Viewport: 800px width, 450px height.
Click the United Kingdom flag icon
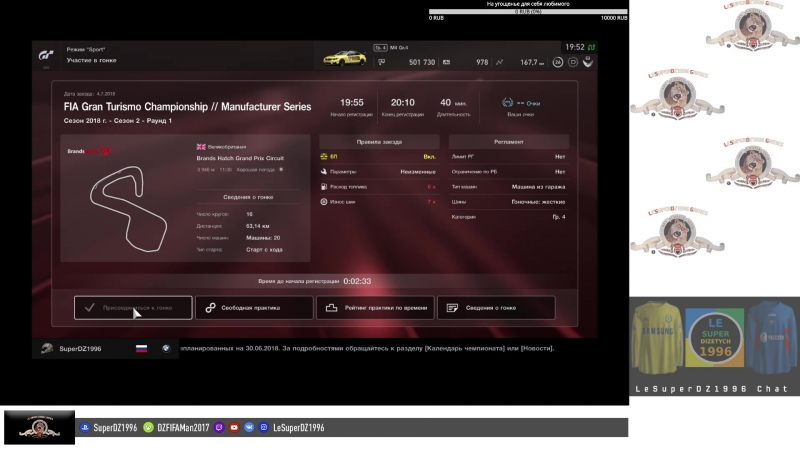click(x=201, y=147)
